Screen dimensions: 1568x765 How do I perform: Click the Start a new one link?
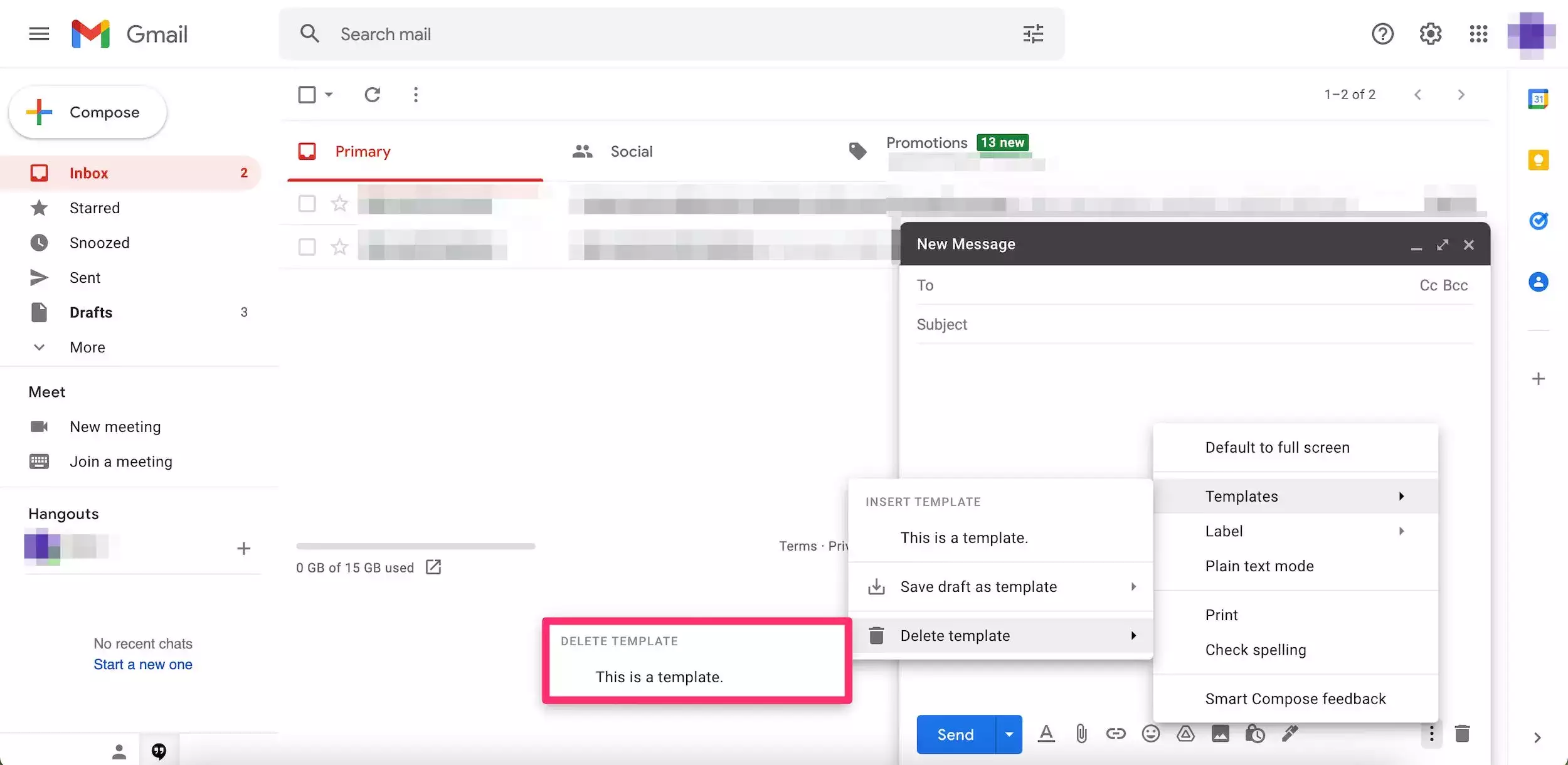143,665
